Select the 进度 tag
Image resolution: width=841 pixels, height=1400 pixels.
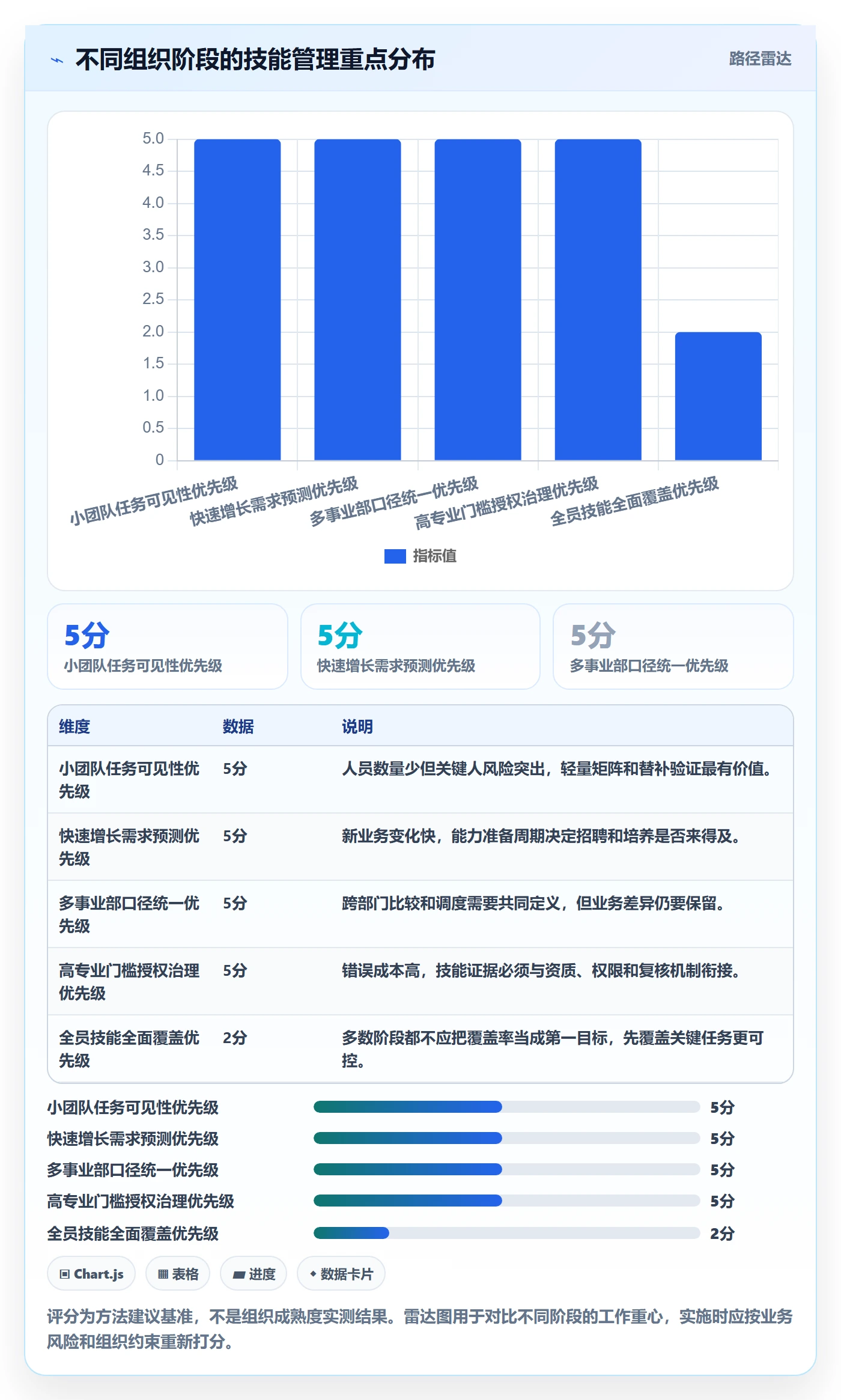[x=254, y=1274]
